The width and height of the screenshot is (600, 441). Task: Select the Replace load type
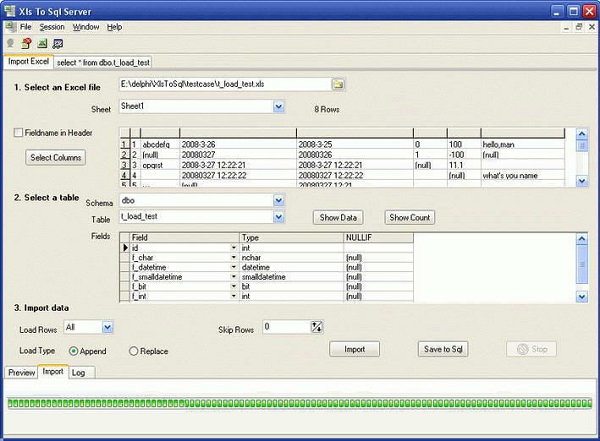coord(133,351)
